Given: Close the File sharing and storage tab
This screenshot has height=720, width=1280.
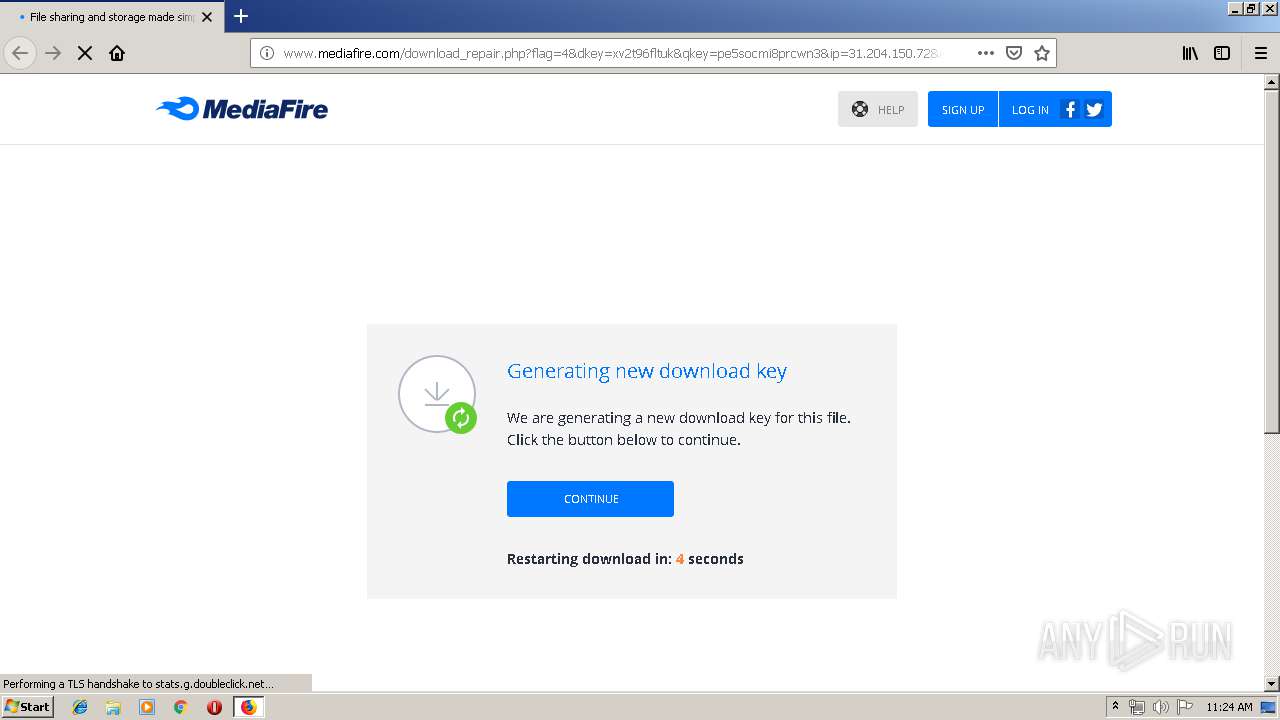Looking at the screenshot, I should 207,17.
